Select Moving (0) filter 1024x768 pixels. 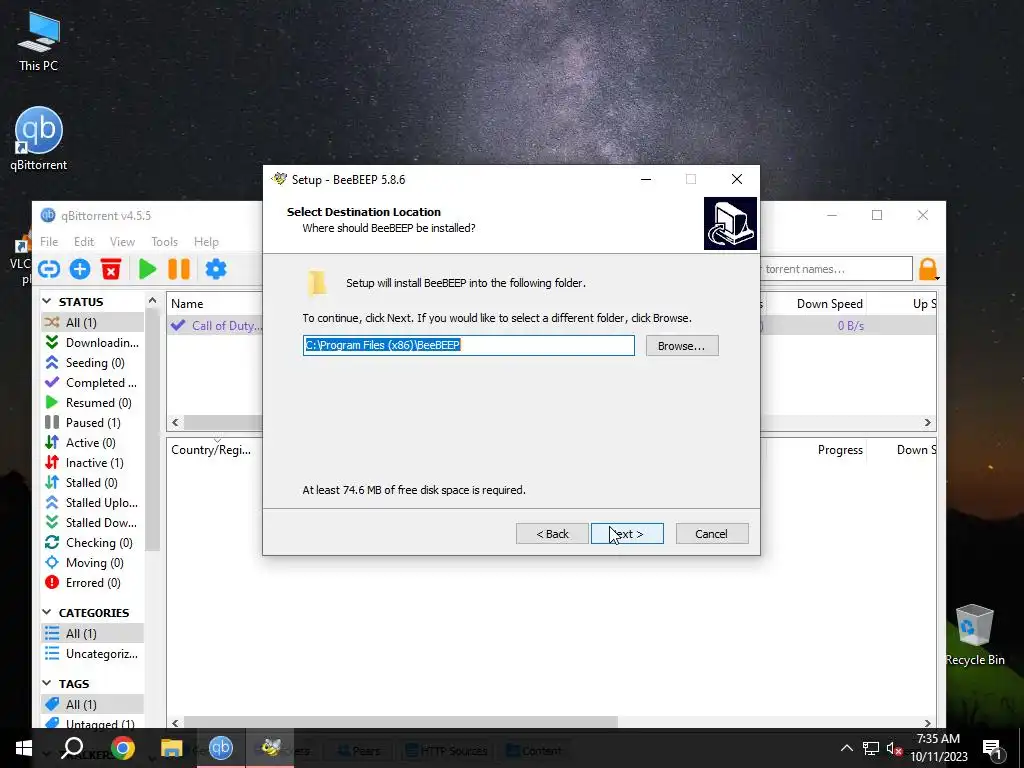click(92, 563)
